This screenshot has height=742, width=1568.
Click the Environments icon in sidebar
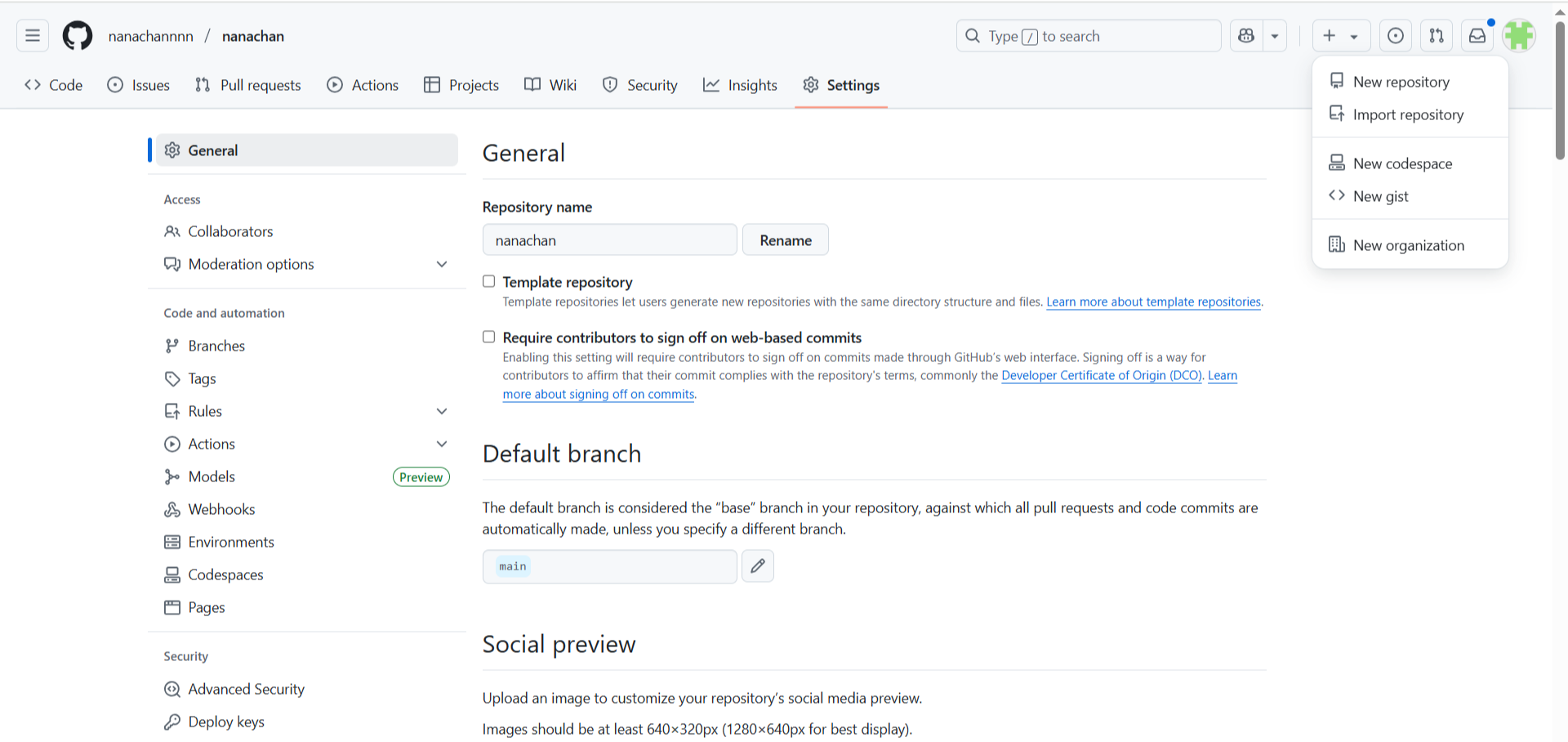[x=172, y=543]
